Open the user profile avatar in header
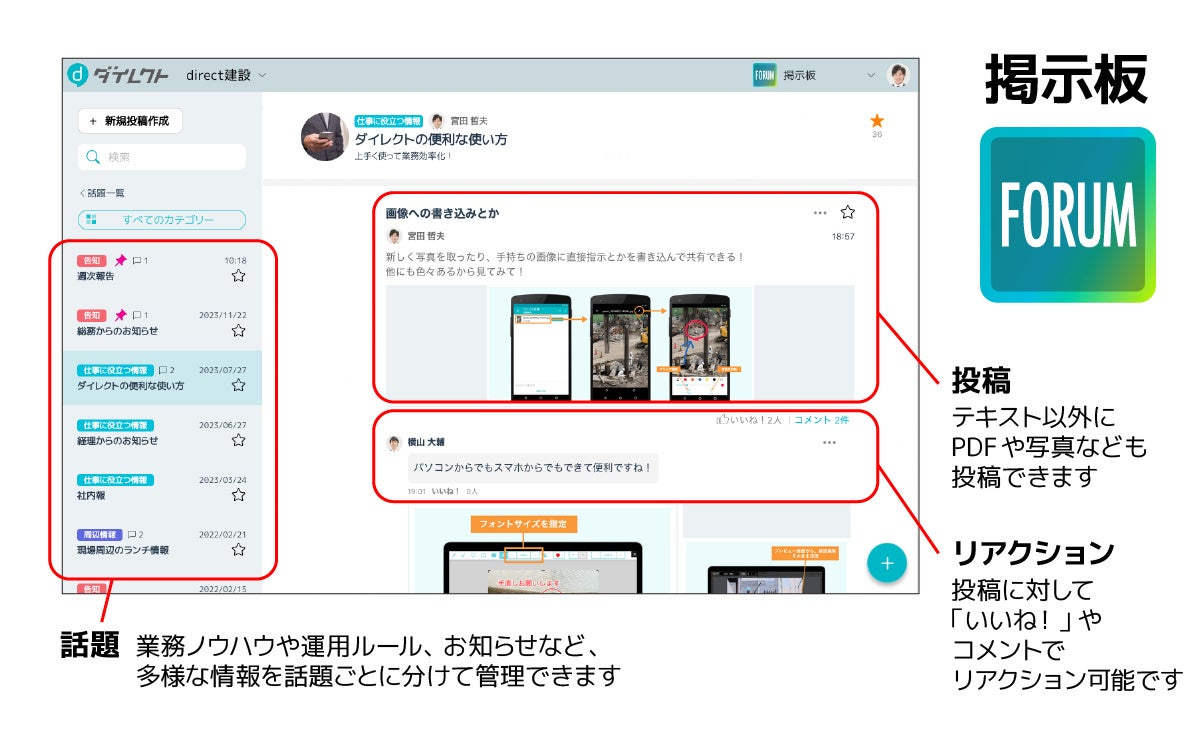Viewport: 1200px width, 730px height. (898, 75)
